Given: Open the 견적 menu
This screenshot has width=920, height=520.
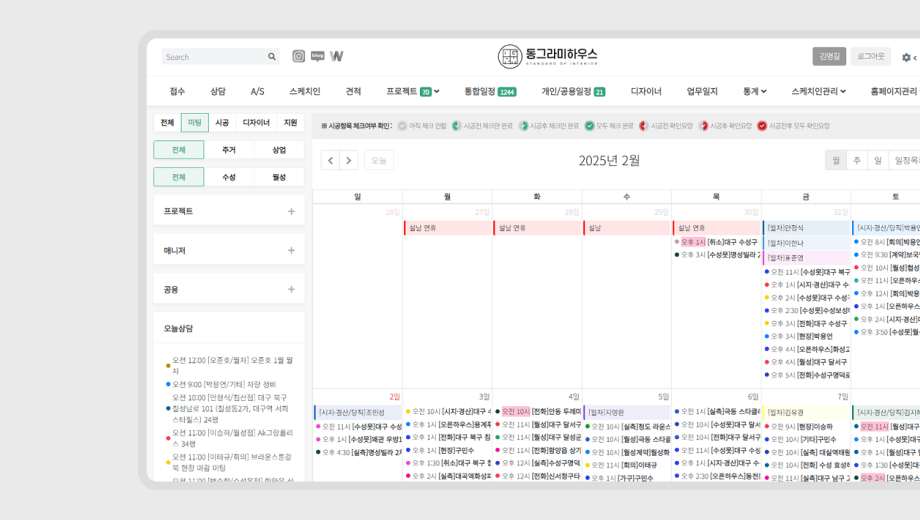Looking at the screenshot, I should 353,92.
